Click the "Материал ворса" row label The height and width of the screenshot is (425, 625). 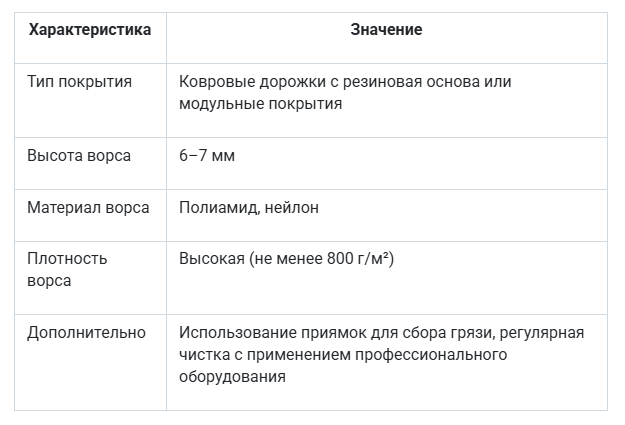[88, 208]
